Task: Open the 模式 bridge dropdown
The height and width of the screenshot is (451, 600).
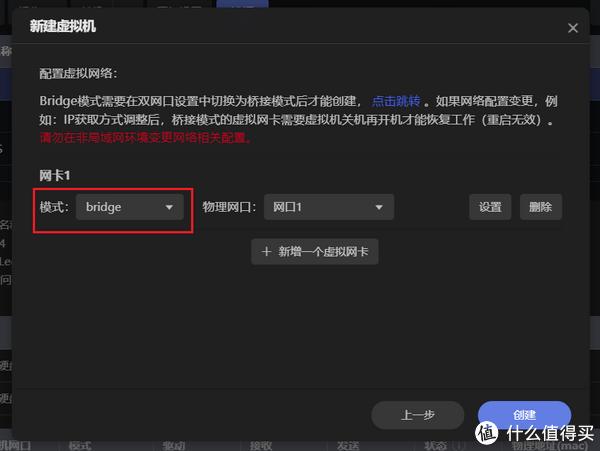Action: 130,207
